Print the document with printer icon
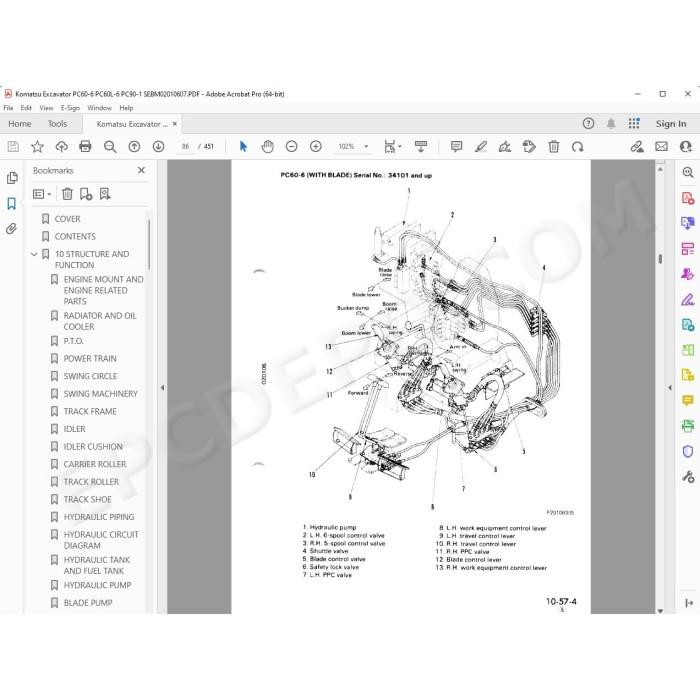 (x=85, y=146)
